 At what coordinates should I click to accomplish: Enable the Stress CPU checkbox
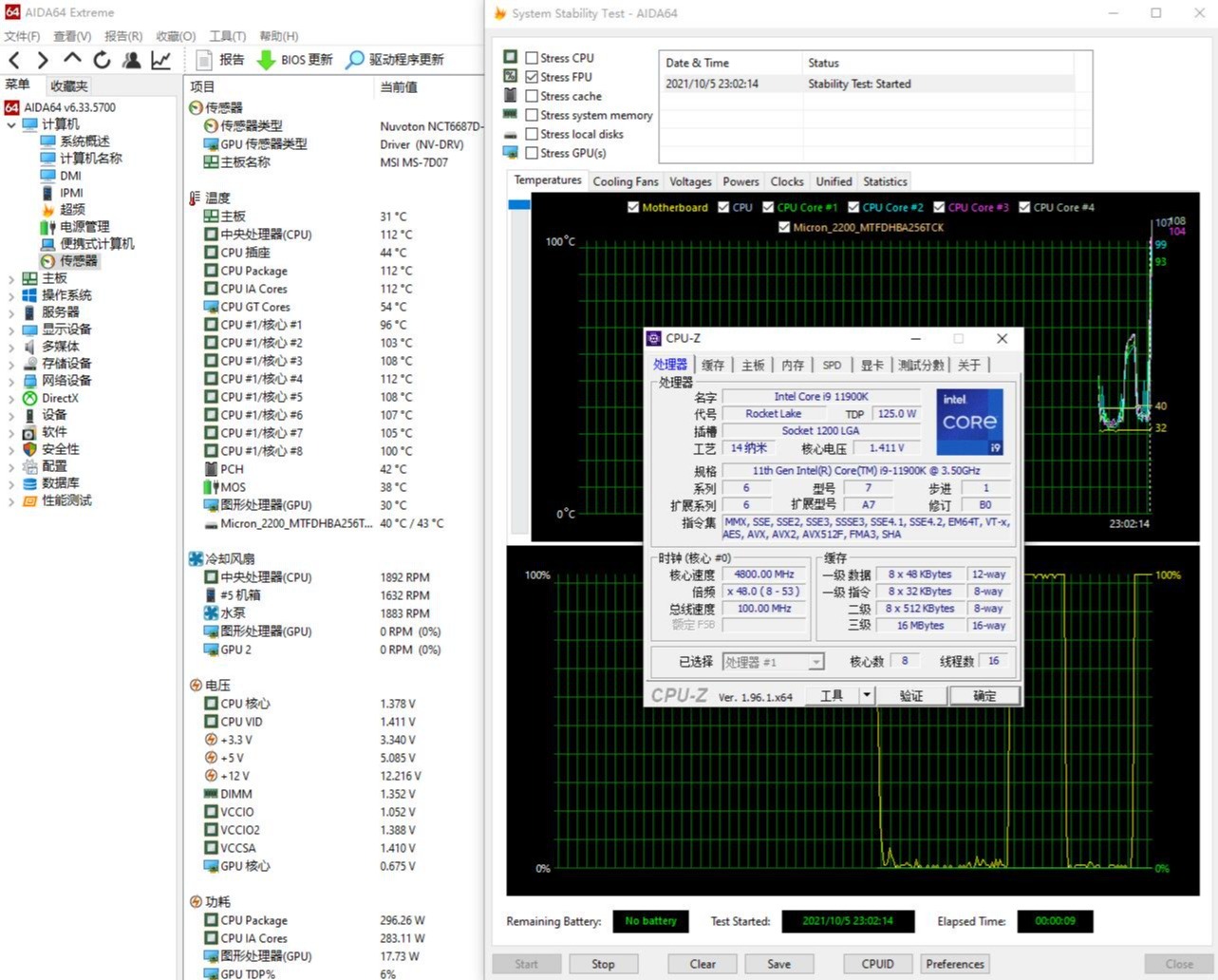click(x=532, y=58)
